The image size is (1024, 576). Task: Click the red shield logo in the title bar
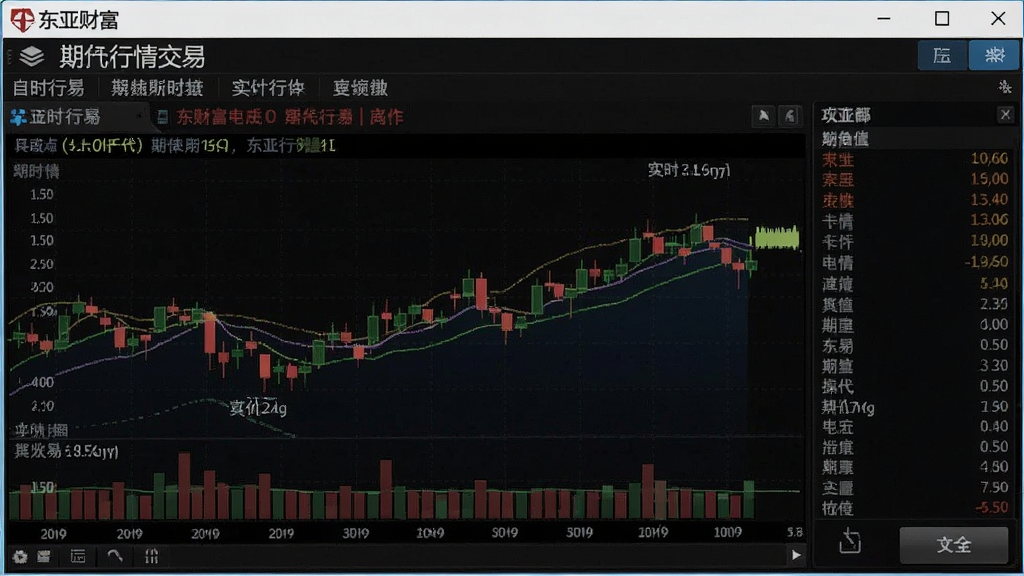click(x=22, y=20)
